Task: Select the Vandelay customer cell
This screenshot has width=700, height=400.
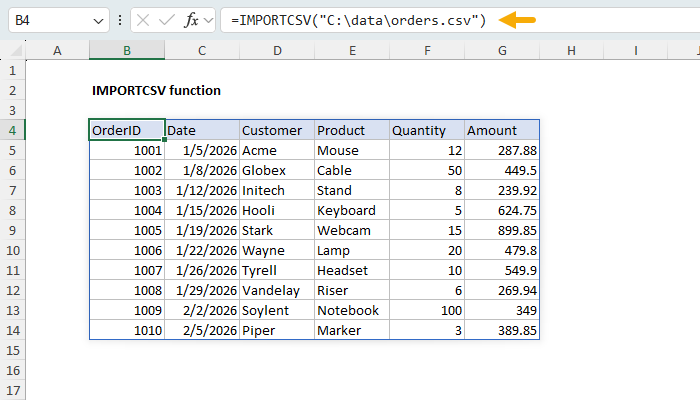Action: (277, 291)
